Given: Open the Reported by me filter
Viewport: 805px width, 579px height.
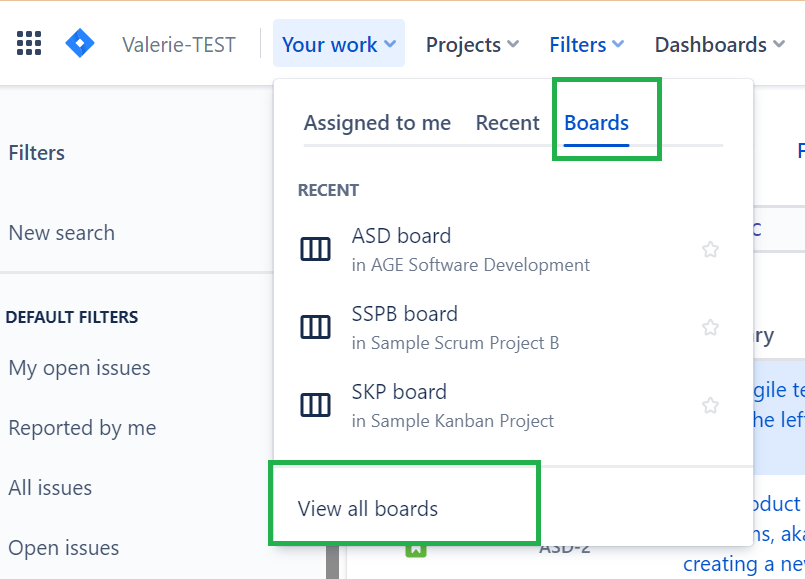Looking at the screenshot, I should [x=82, y=428].
